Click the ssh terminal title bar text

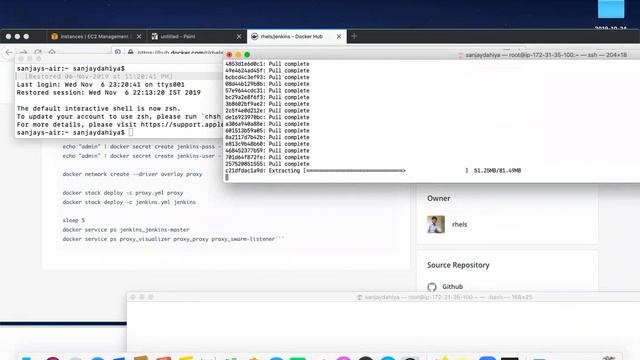pyautogui.click(x=546, y=55)
